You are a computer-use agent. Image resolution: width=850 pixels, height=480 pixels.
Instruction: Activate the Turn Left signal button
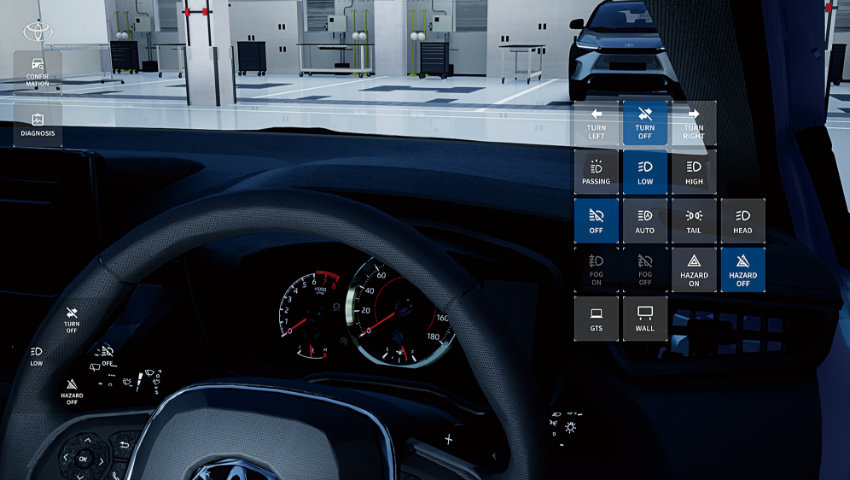tap(596, 122)
